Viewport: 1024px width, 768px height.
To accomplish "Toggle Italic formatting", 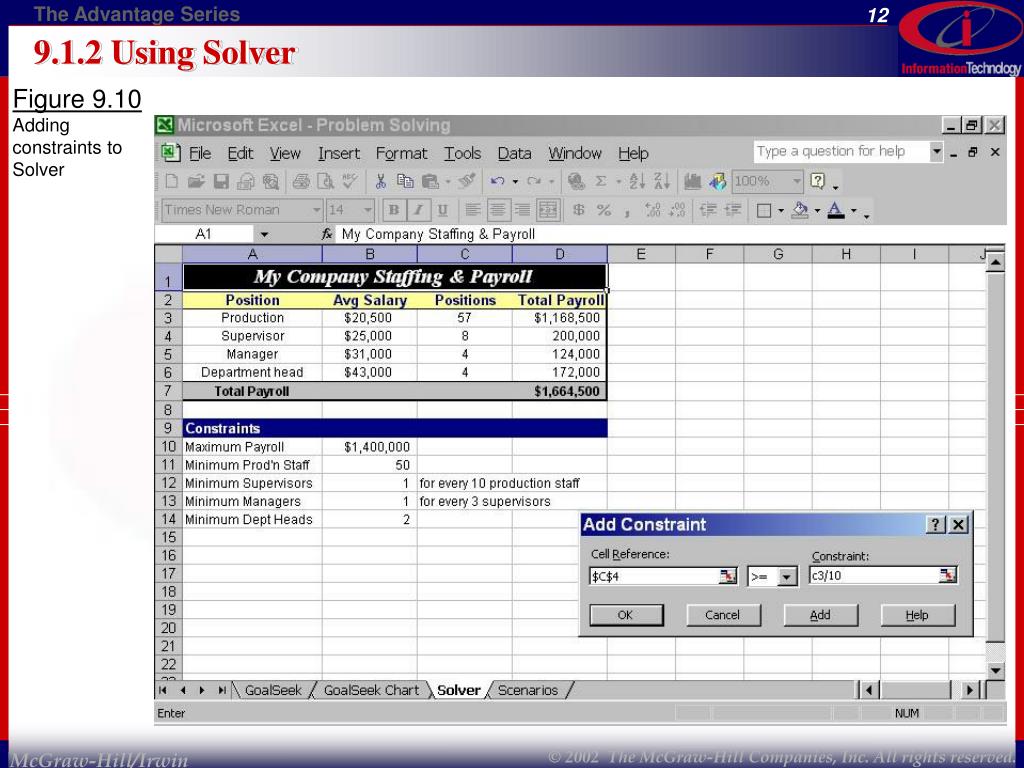I will coord(419,210).
